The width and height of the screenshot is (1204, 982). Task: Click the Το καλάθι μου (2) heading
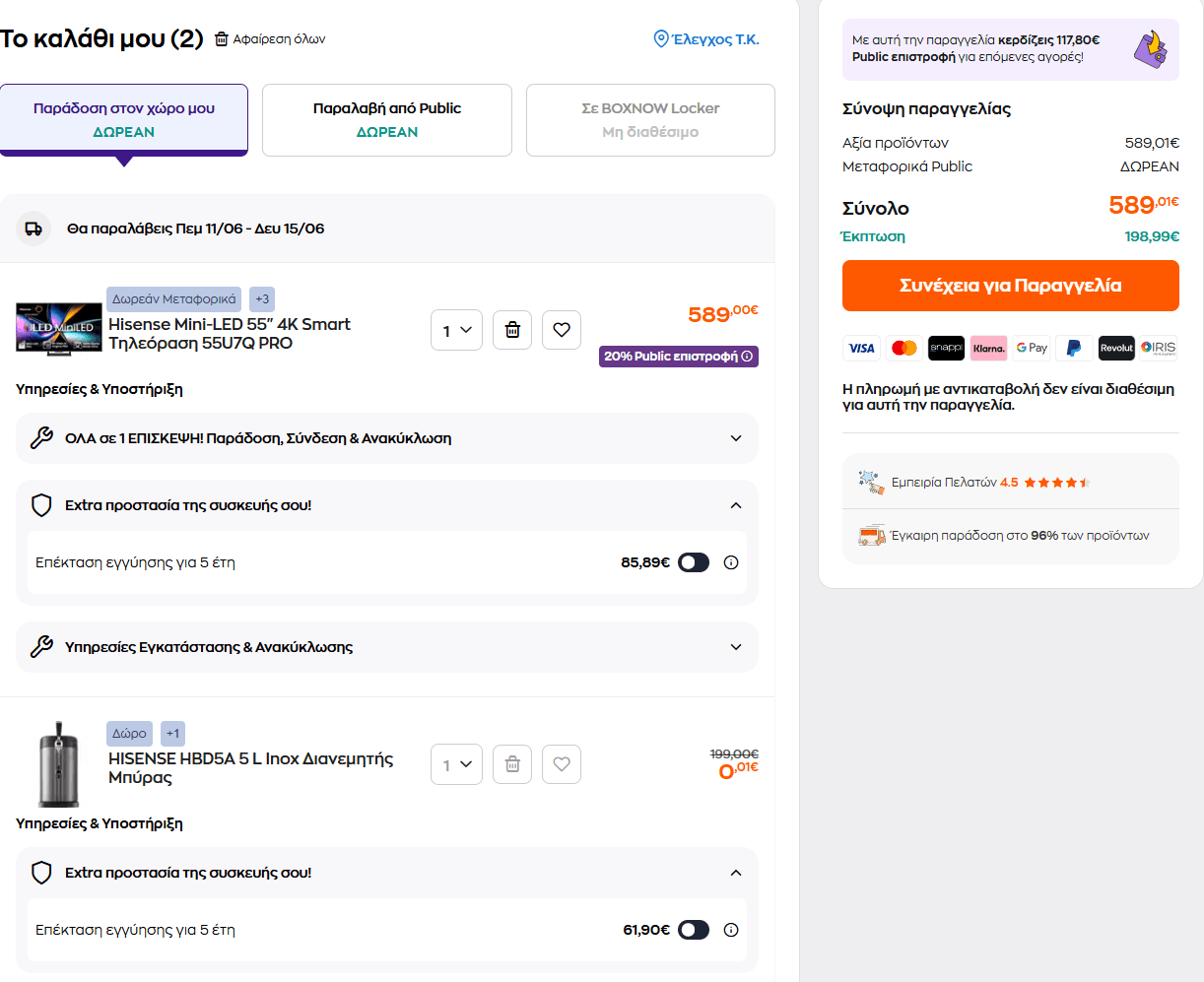[101, 39]
